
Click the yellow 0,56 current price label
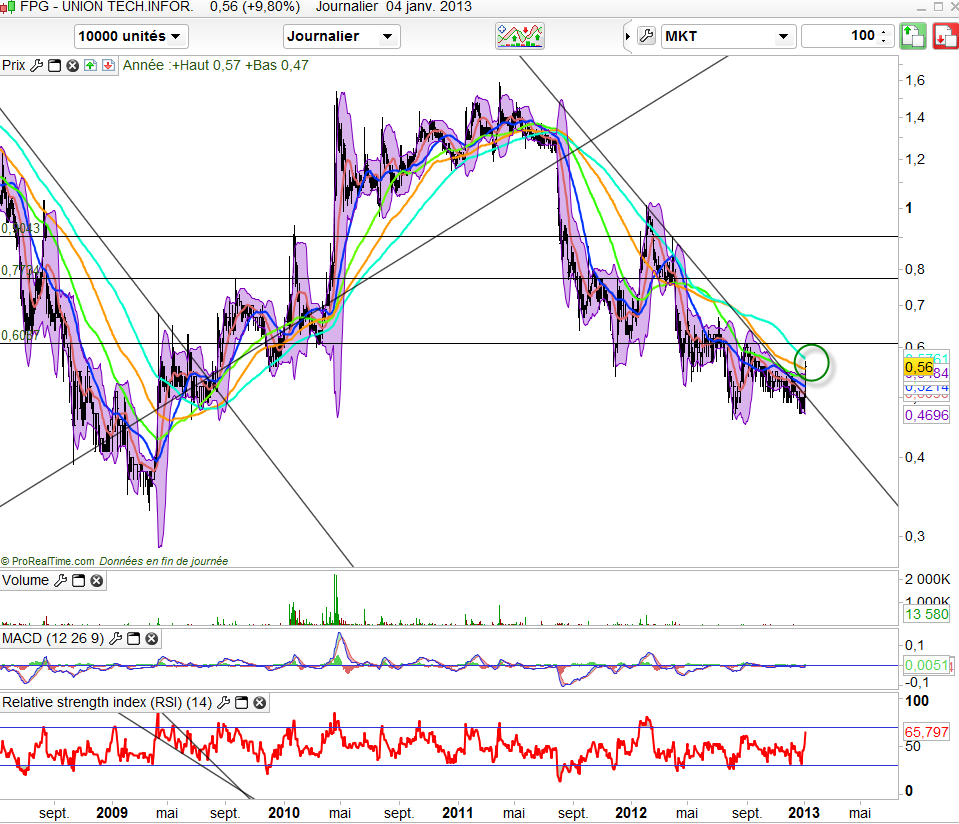[918, 367]
